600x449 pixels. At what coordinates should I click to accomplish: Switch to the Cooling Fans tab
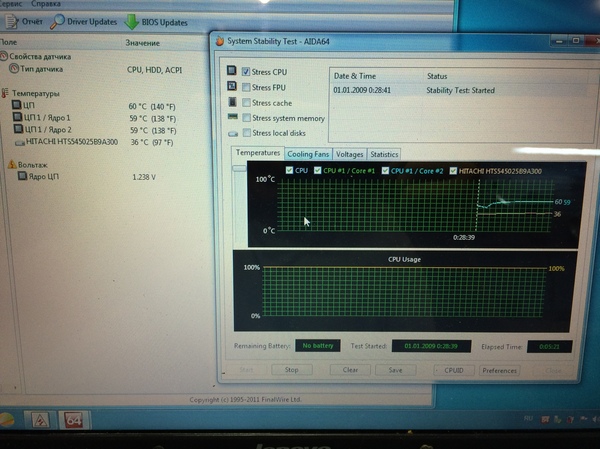tap(307, 154)
